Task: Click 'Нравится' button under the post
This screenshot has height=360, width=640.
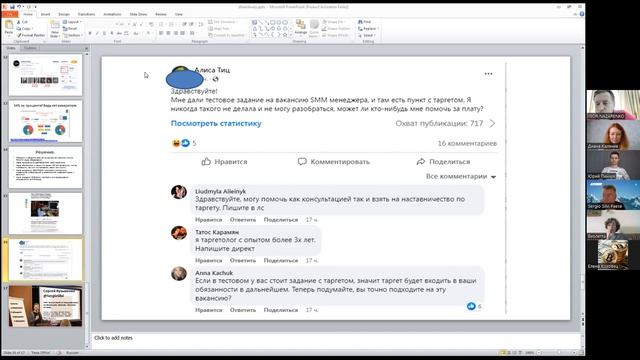Action: (224, 162)
